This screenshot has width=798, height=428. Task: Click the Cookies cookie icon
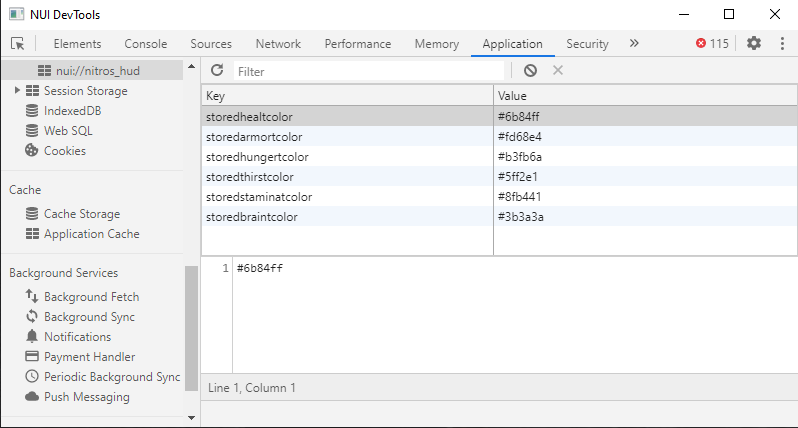coord(32,151)
